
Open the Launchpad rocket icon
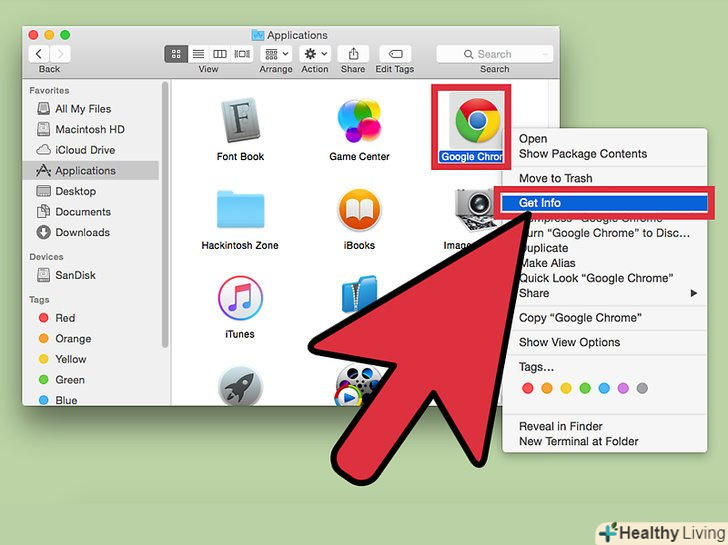coord(240,386)
